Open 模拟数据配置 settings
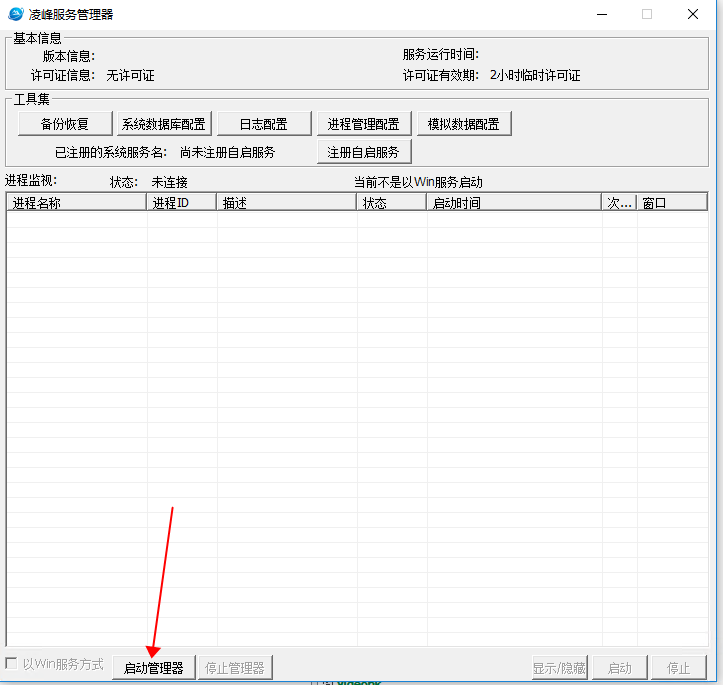 (464, 124)
